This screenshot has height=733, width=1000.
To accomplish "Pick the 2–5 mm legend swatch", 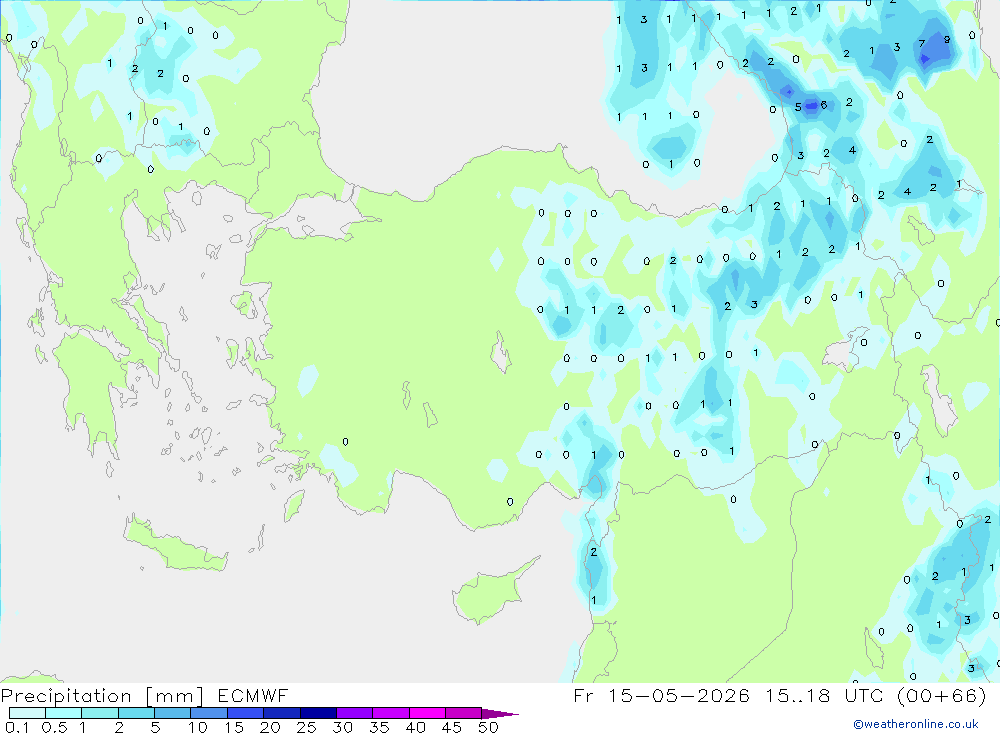I will [136, 713].
